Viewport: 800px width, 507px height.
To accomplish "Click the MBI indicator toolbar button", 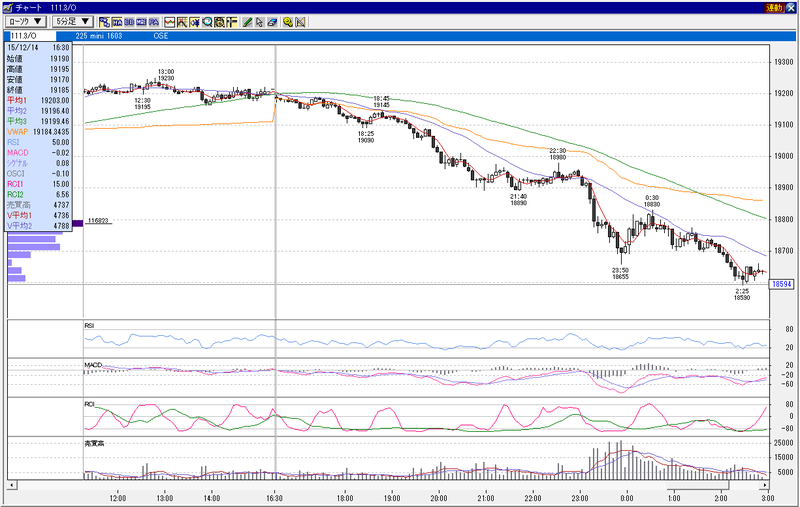I will tap(141, 22).
